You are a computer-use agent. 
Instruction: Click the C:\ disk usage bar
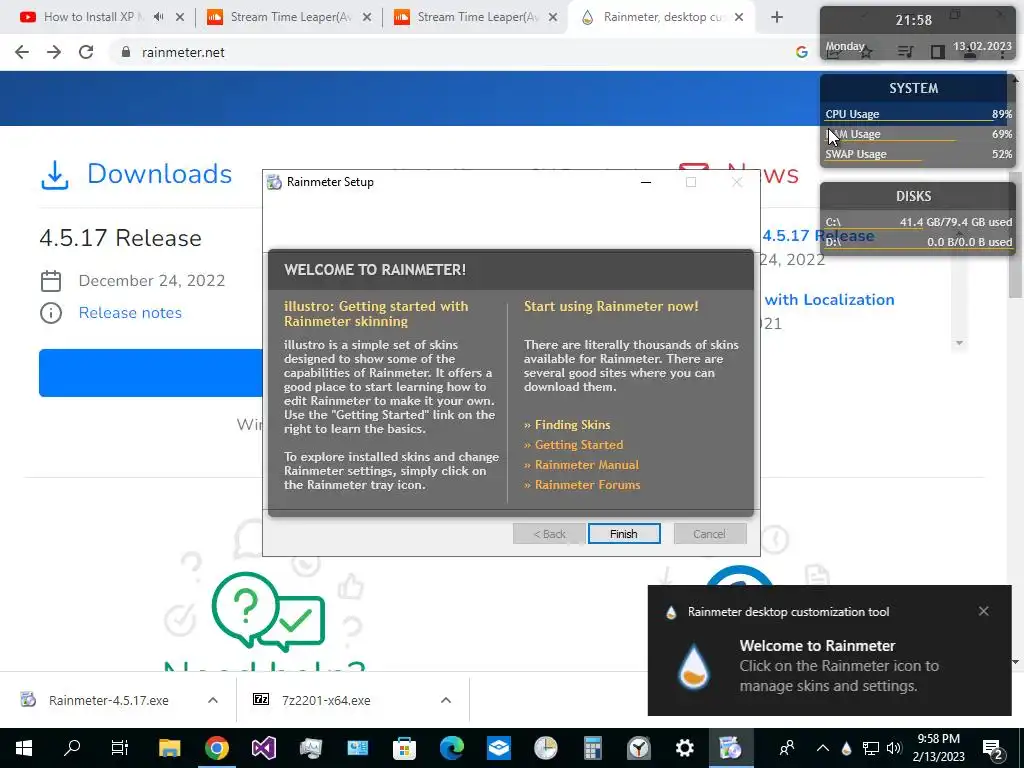[x=918, y=223]
